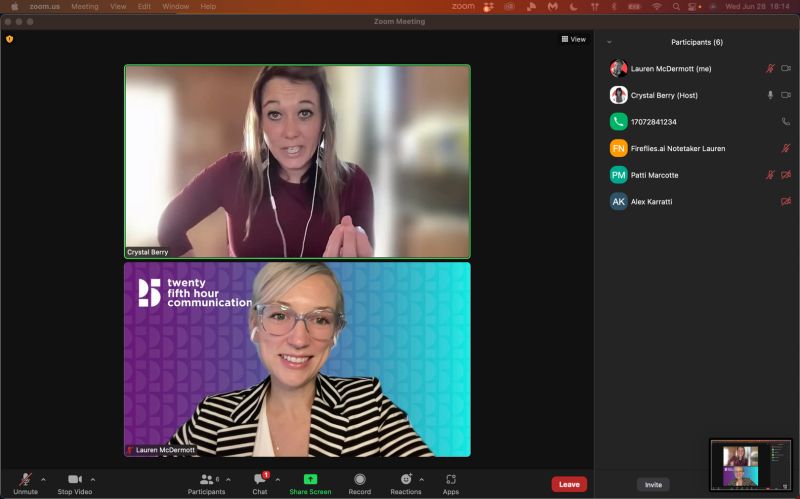Collapse Participants panel with top-left chevron

pyautogui.click(x=609, y=42)
